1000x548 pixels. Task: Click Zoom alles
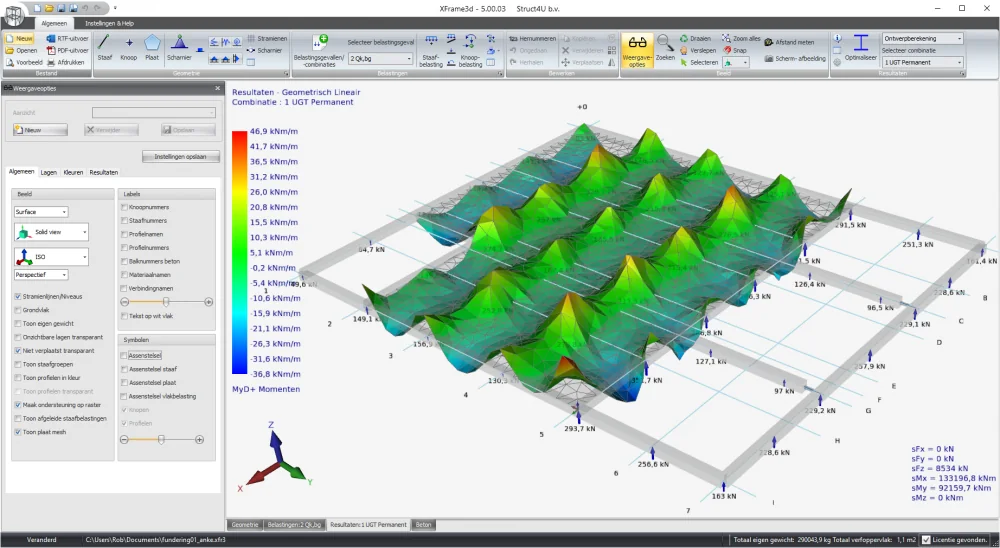741,39
